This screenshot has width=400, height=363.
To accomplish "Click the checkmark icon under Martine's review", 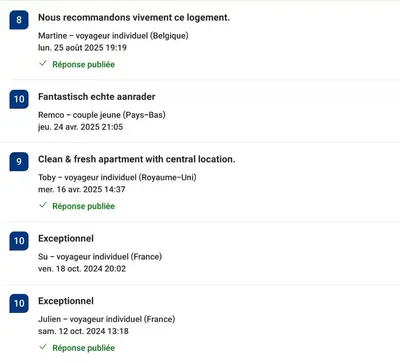I will click(43, 63).
